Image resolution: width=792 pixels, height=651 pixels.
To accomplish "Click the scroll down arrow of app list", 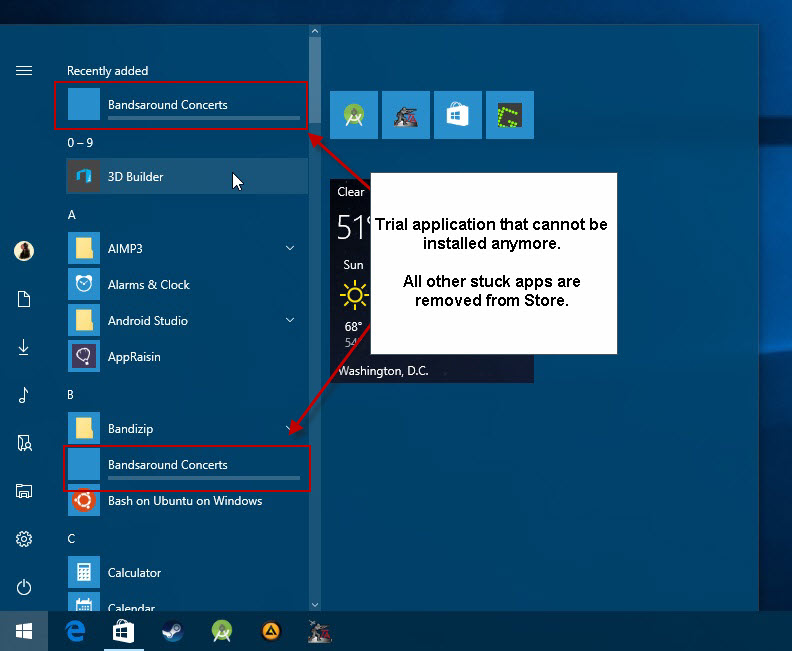I will pos(315,605).
